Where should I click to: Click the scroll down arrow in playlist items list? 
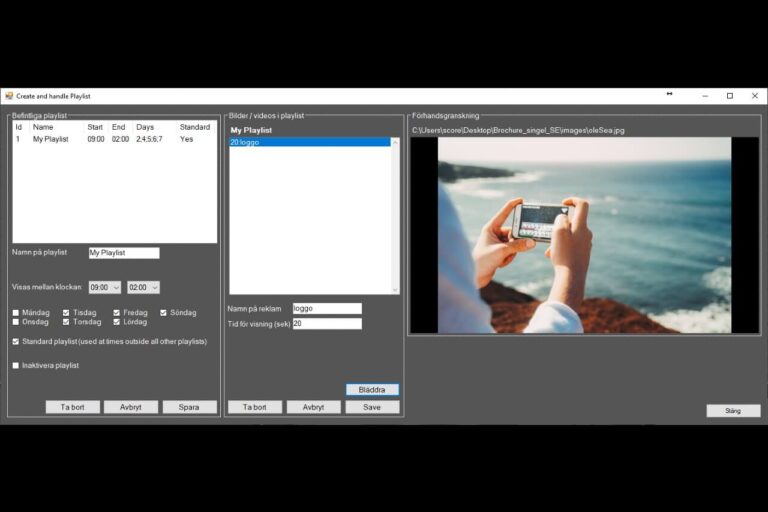395,289
